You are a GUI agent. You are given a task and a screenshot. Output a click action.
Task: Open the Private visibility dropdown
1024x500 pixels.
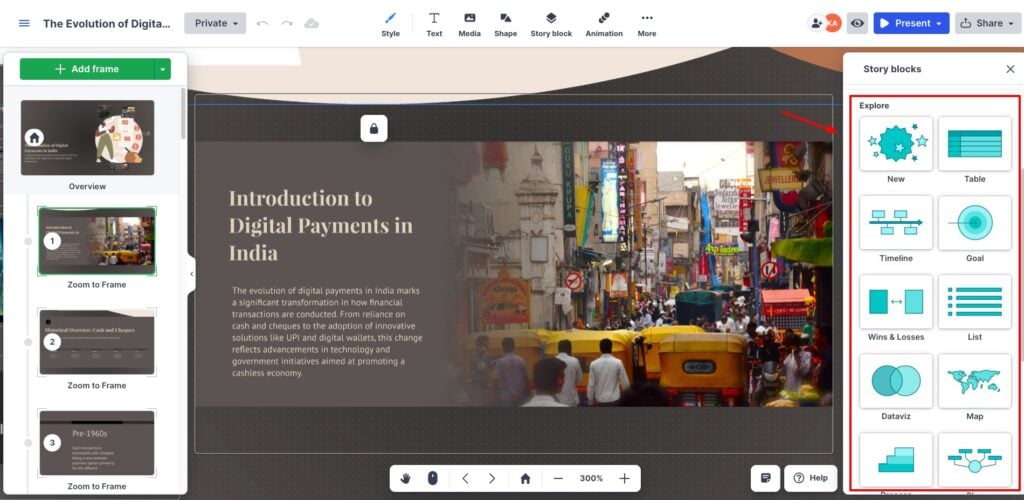click(215, 23)
